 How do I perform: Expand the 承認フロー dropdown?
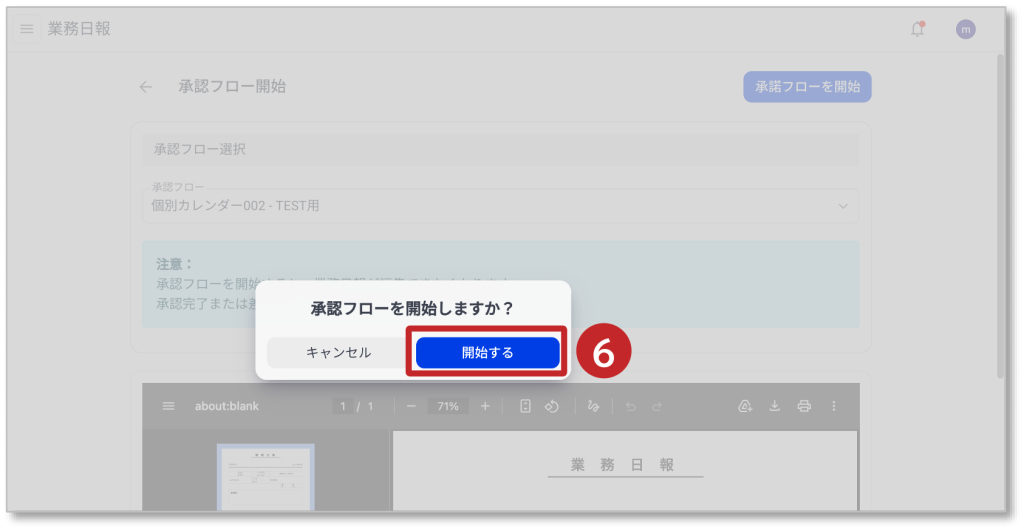[841, 206]
